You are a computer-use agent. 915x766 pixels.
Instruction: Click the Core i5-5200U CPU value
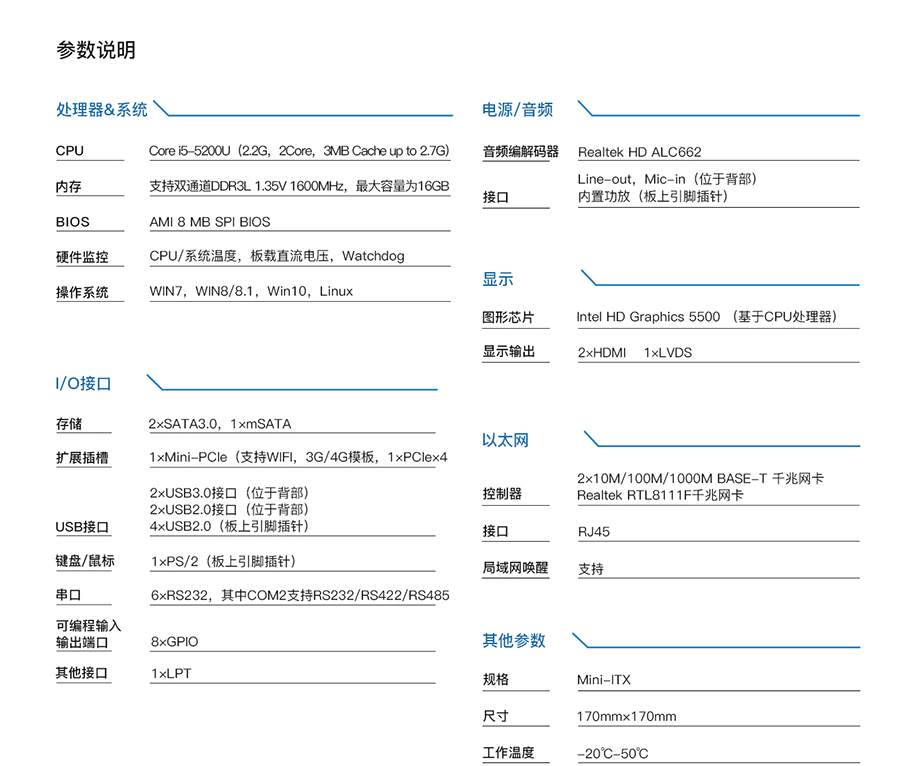pyautogui.click(x=298, y=151)
